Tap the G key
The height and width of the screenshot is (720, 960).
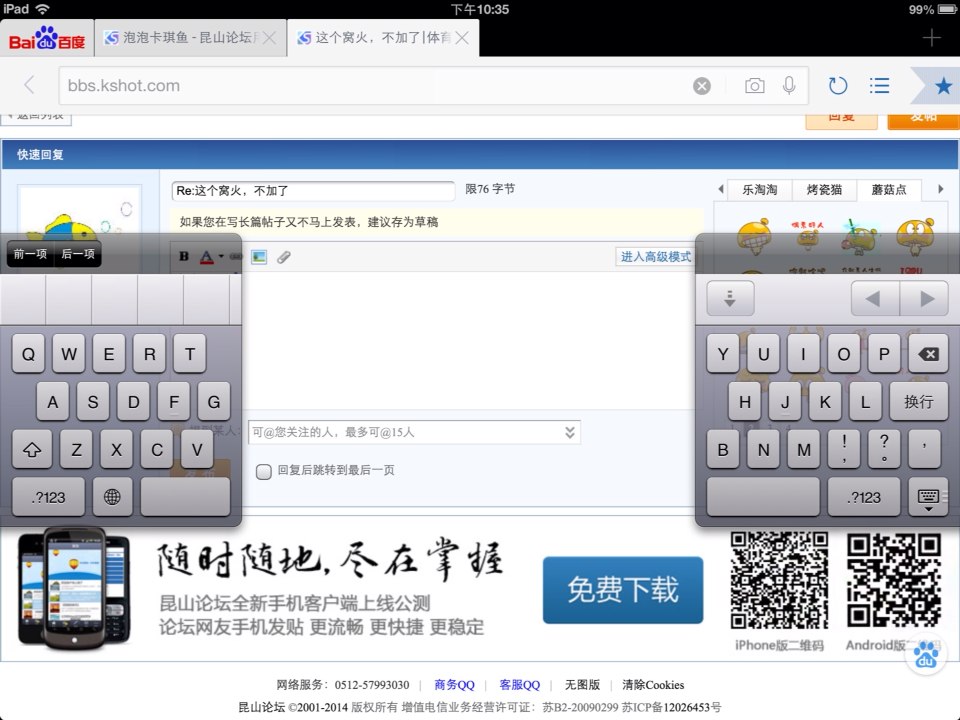click(214, 402)
